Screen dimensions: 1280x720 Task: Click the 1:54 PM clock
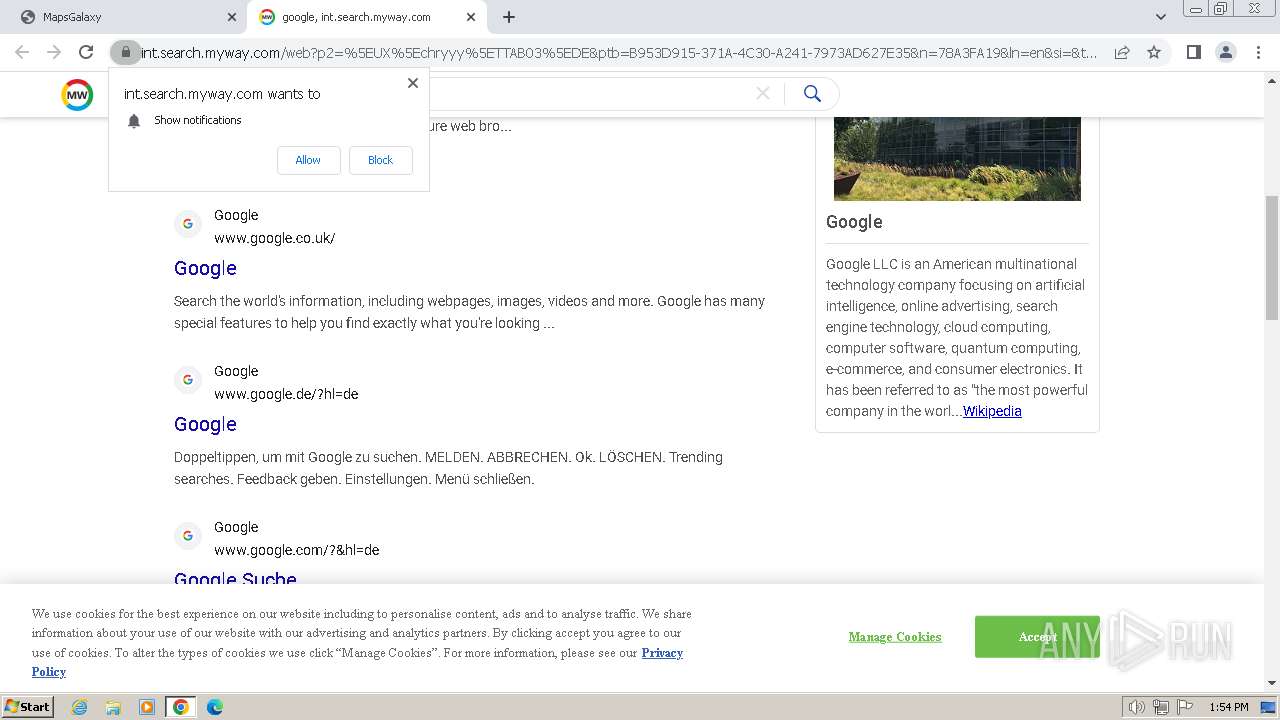(1228, 707)
